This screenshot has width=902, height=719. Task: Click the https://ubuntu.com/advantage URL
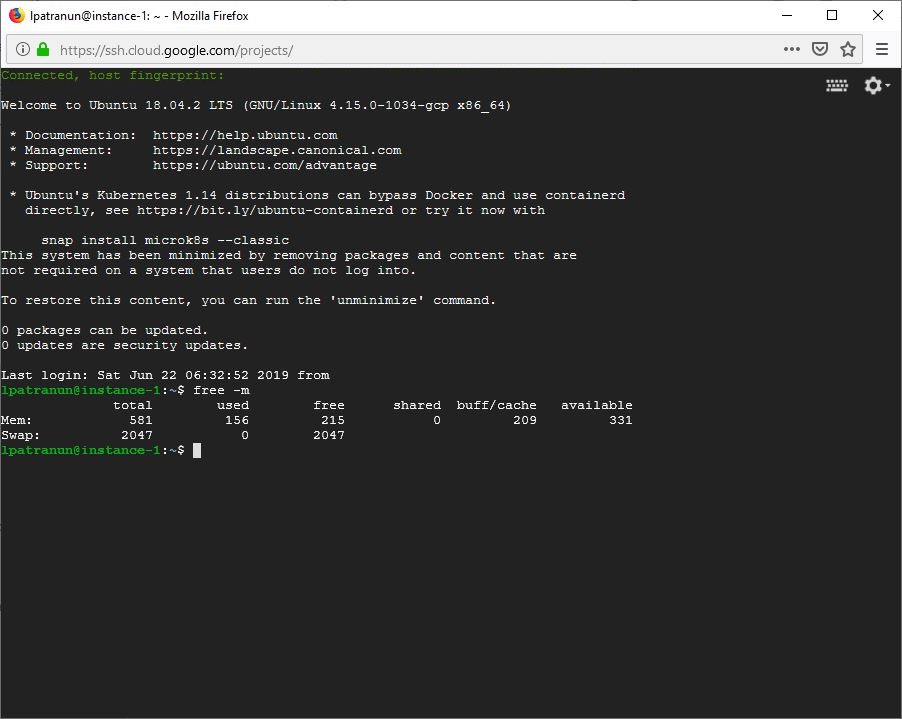pos(265,165)
